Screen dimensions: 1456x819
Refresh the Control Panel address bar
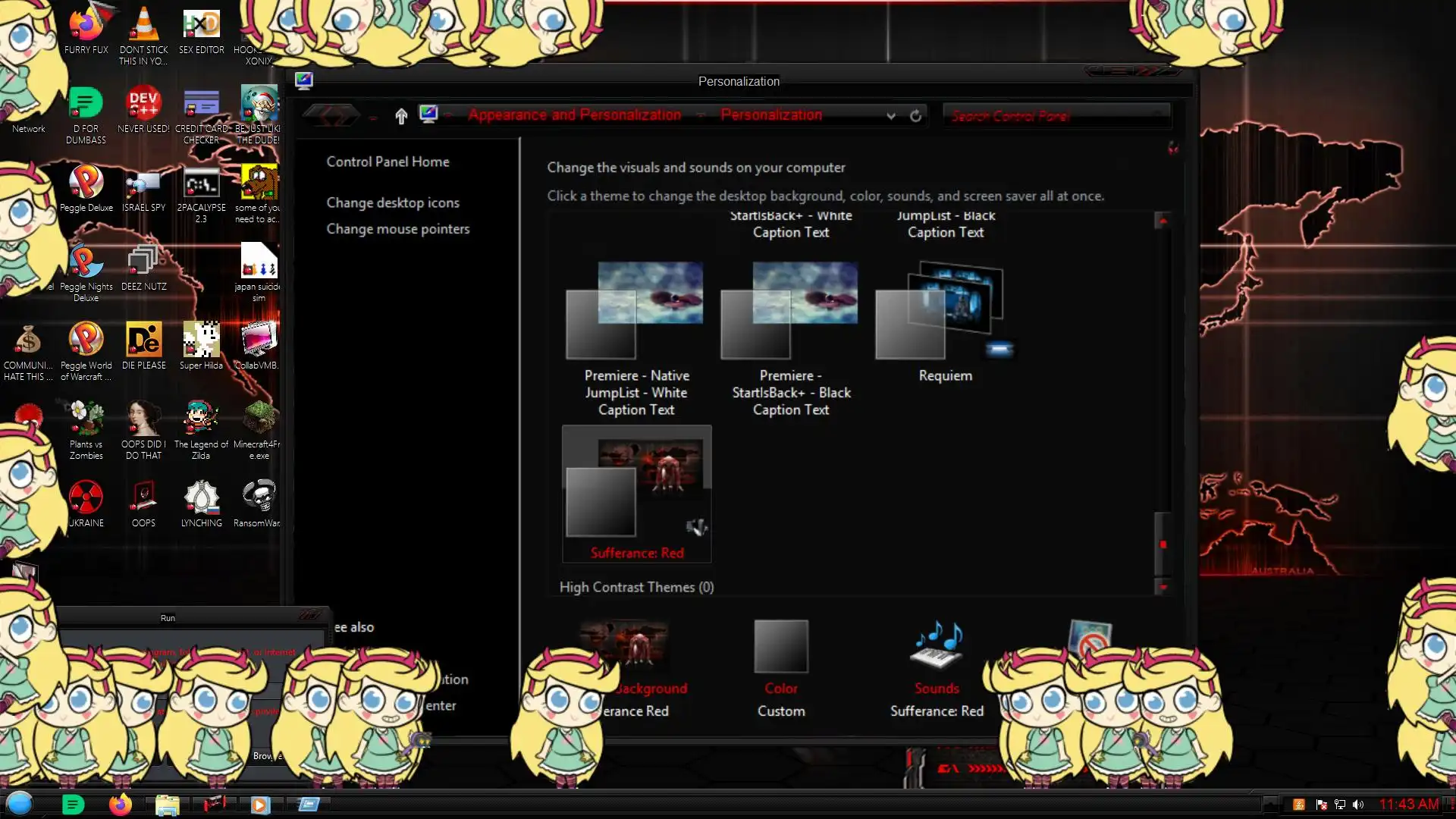click(915, 116)
